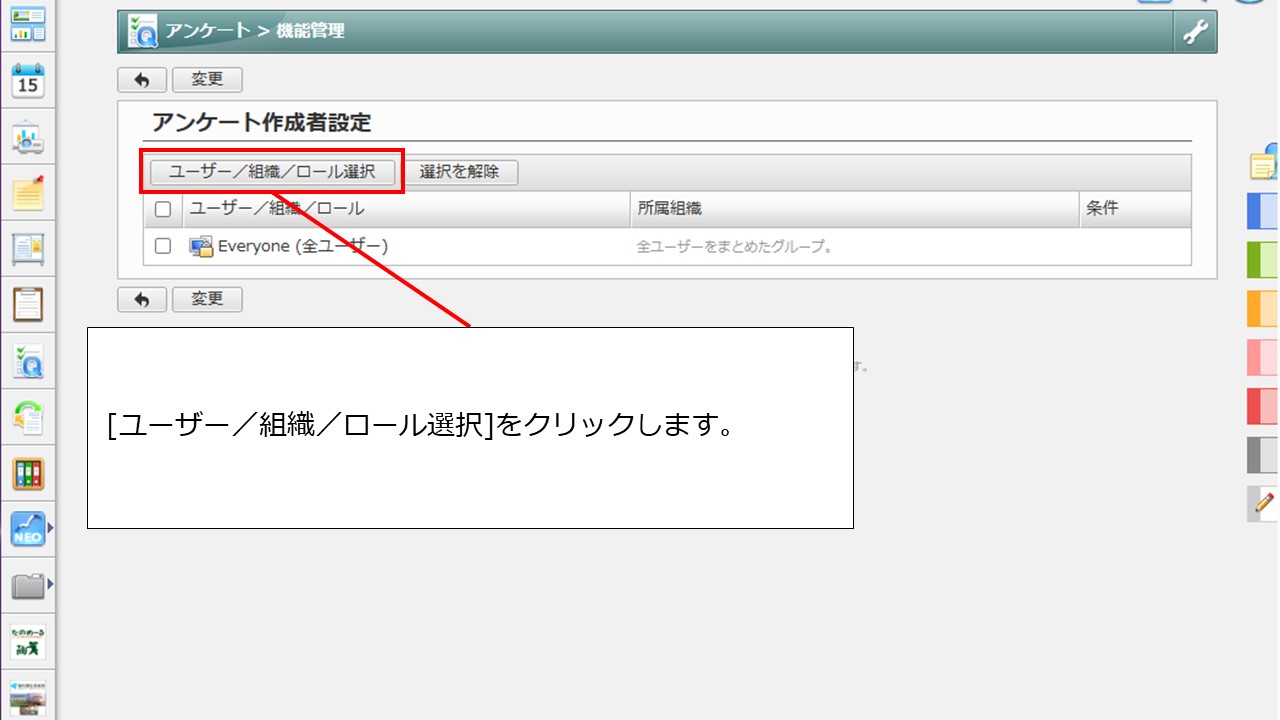This screenshot has width=1280, height=720.
Task: Open the green circular-arrow document icon
Action: click(x=28, y=417)
